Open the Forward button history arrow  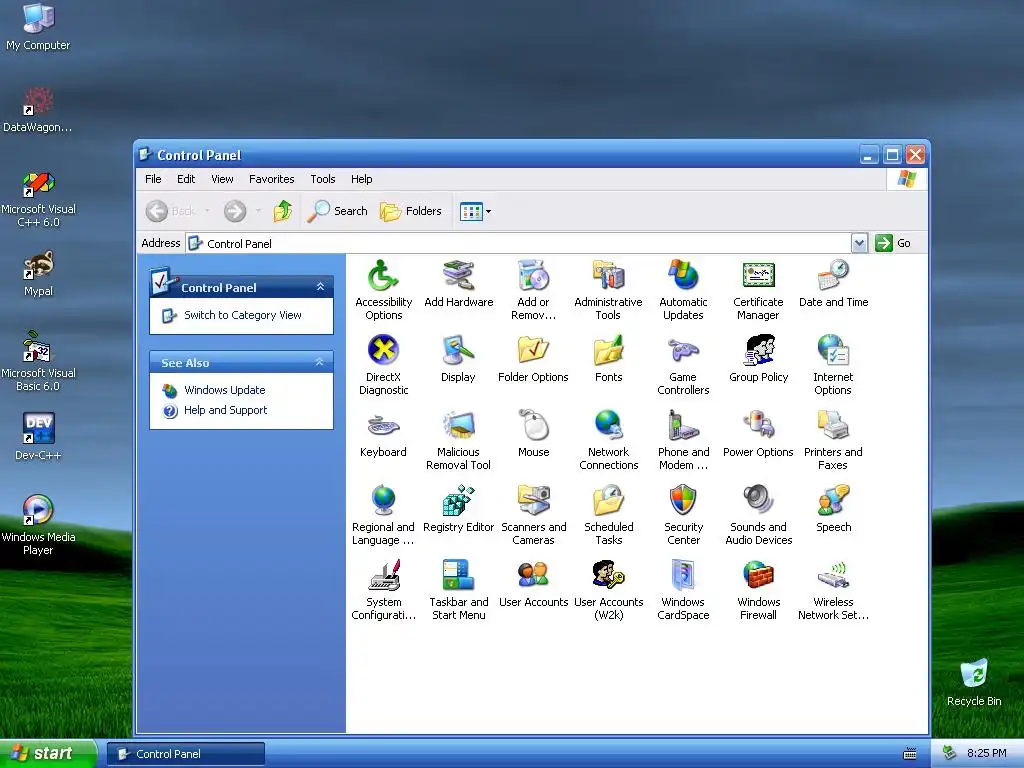(259, 211)
